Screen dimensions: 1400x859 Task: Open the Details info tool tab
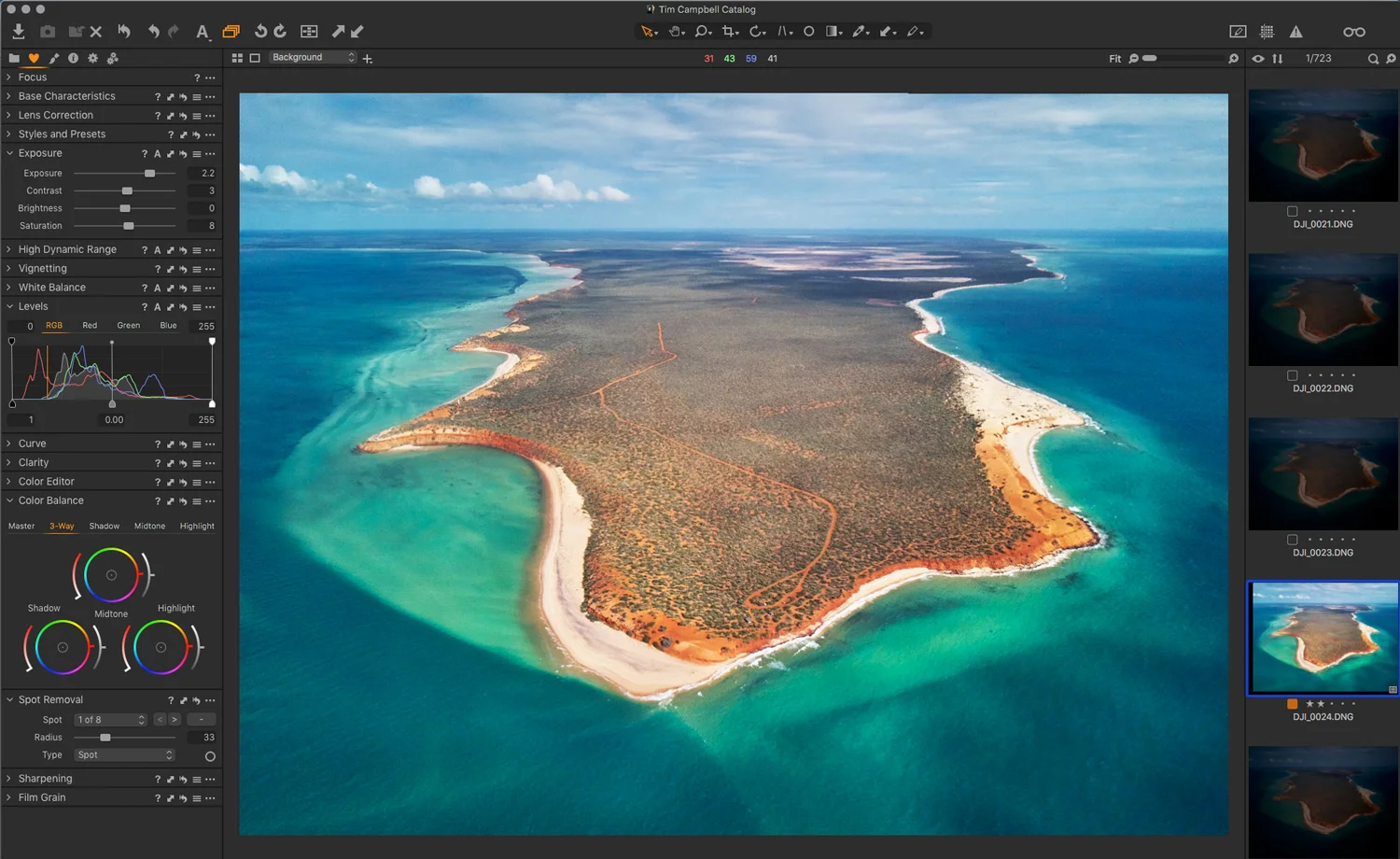pos(73,58)
